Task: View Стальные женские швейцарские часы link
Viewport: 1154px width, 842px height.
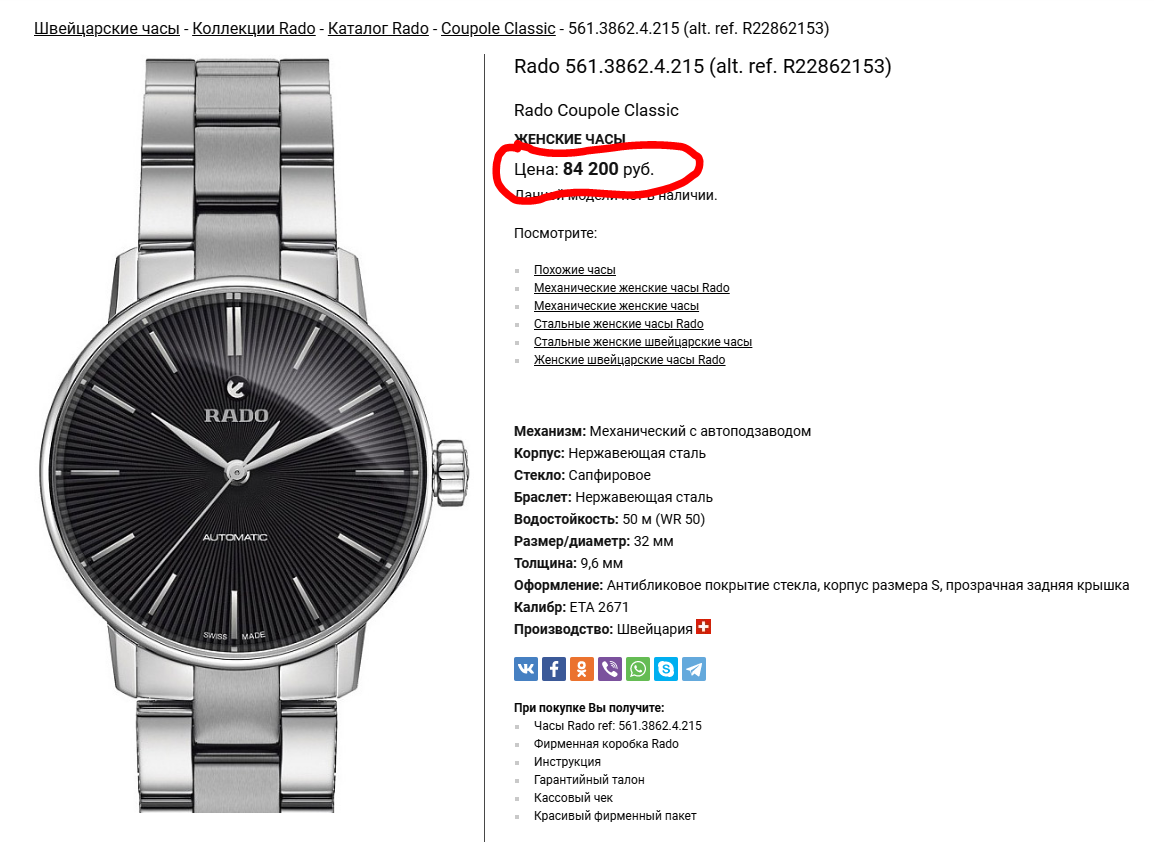Action: click(643, 342)
